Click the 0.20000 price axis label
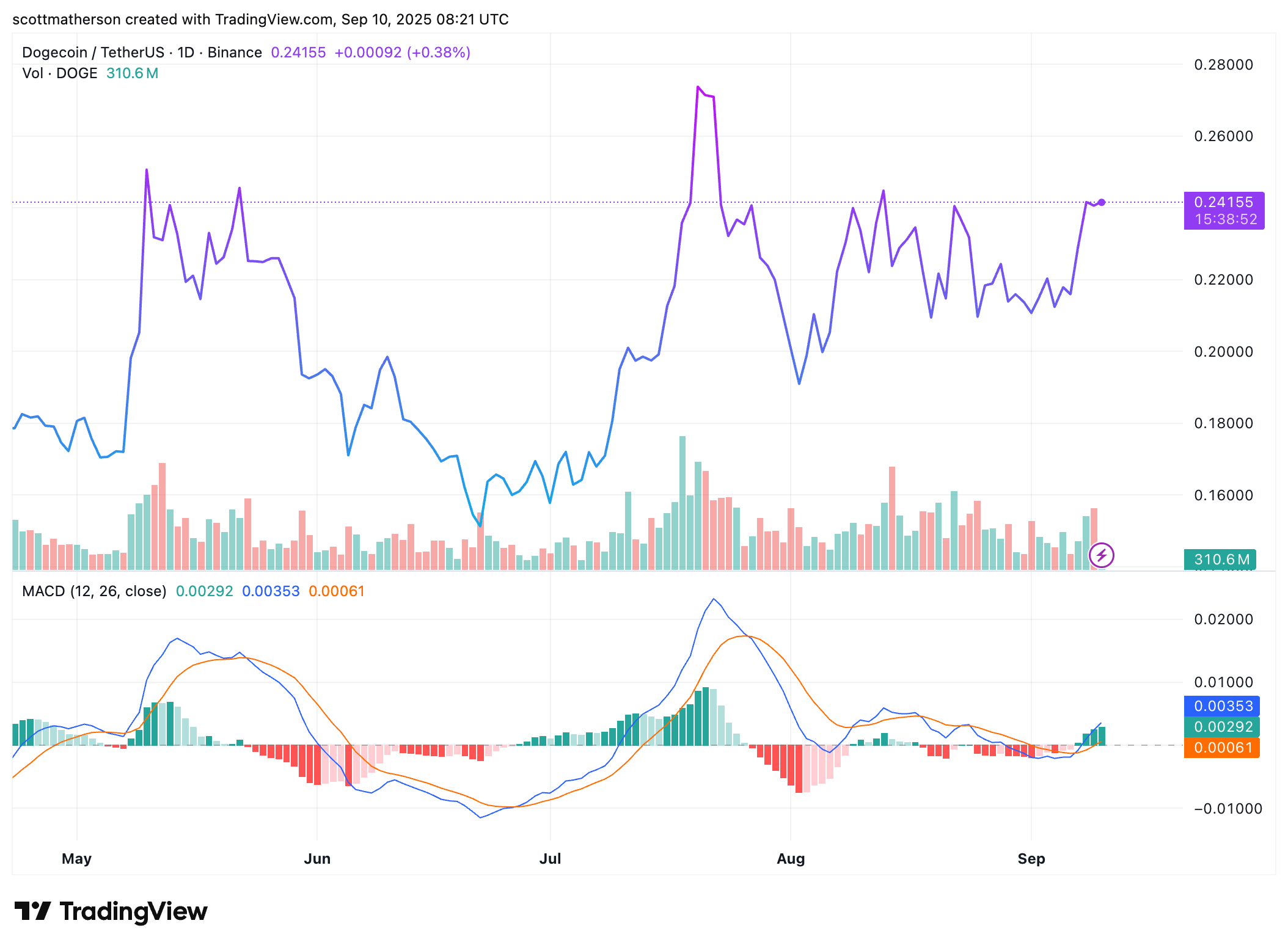The width and height of the screenshot is (1288, 948). pyautogui.click(x=1223, y=352)
